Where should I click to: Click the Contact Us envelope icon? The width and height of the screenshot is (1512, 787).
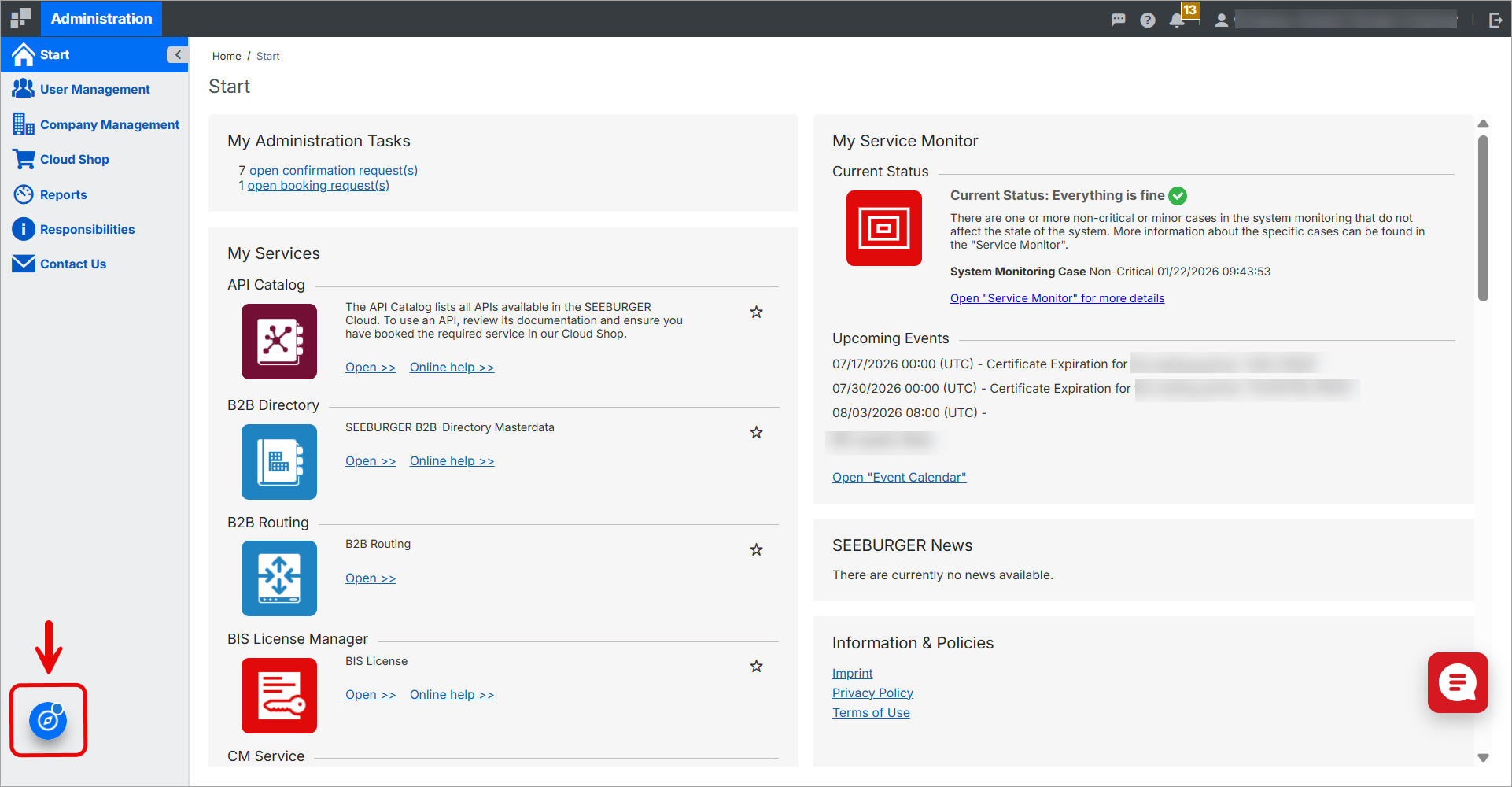pos(24,264)
